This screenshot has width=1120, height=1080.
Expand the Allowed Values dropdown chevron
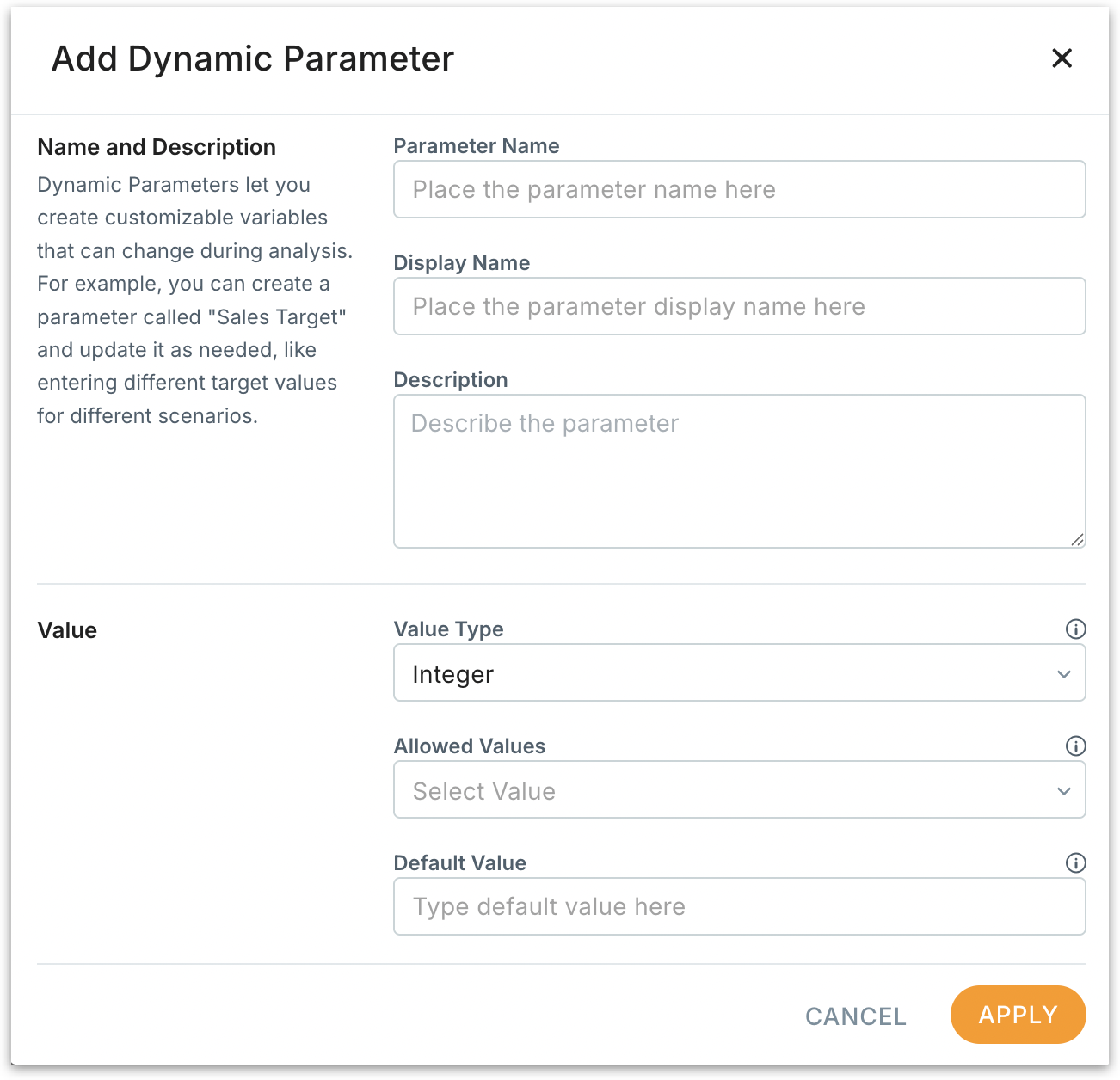click(1064, 791)
